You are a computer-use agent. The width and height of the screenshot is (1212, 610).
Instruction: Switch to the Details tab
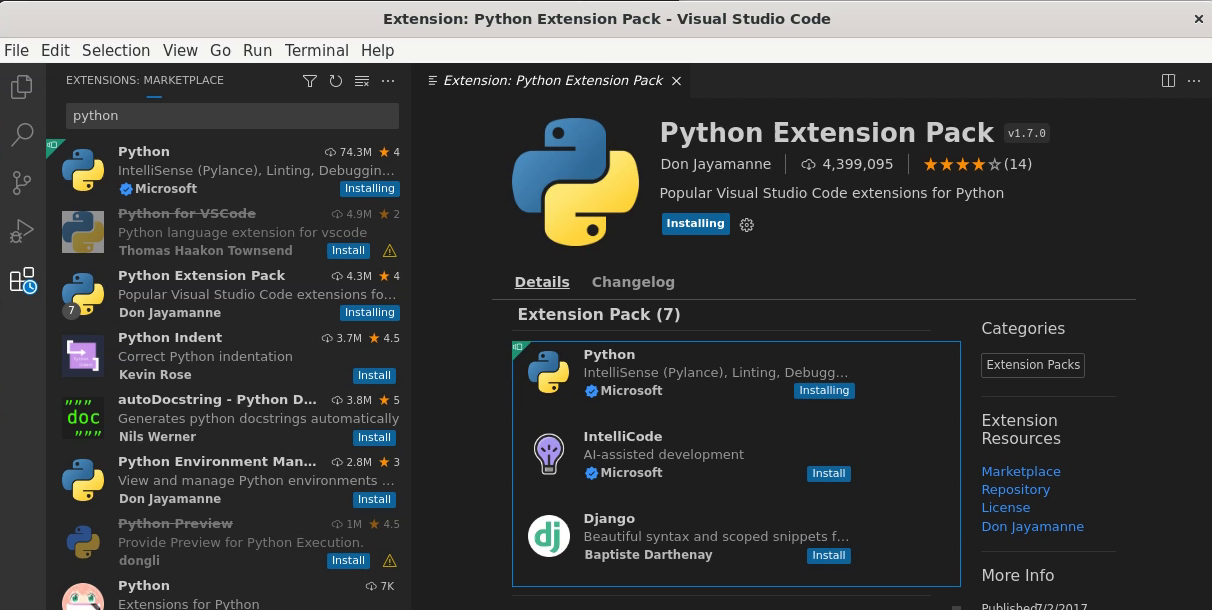coord(542,282)
